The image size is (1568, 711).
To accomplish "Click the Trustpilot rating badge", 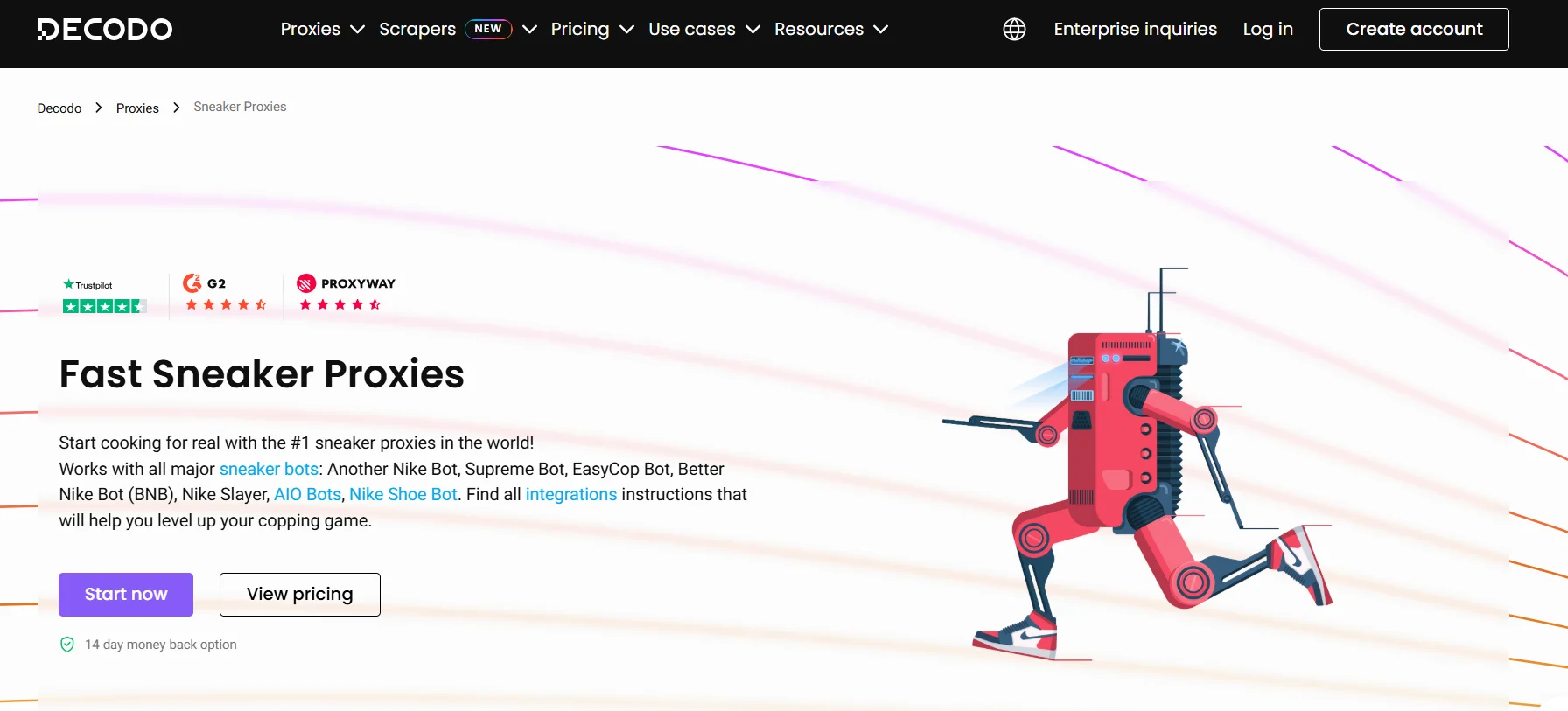I will (x=104, y=296).
